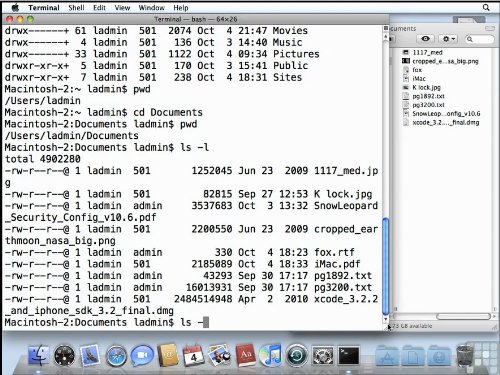Open the Downloads stack in the Dock
Image resolution: width=500 pixels, height=375 pixels.
pos(439,356)
